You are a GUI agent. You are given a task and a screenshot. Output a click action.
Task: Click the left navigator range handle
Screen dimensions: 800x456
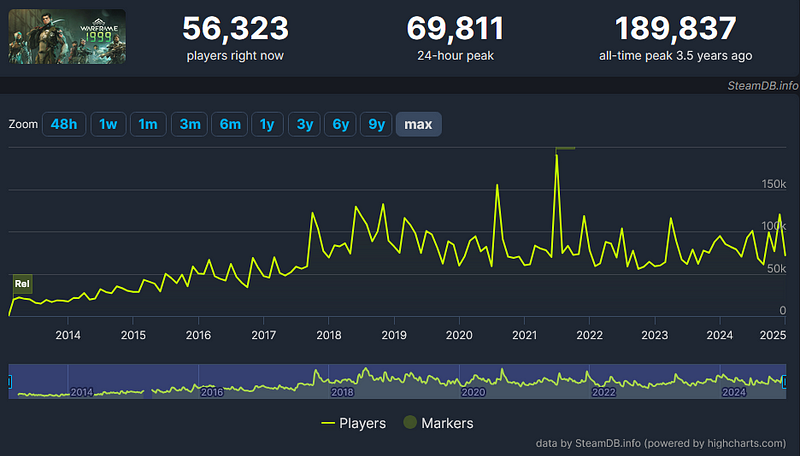(10, 382)
